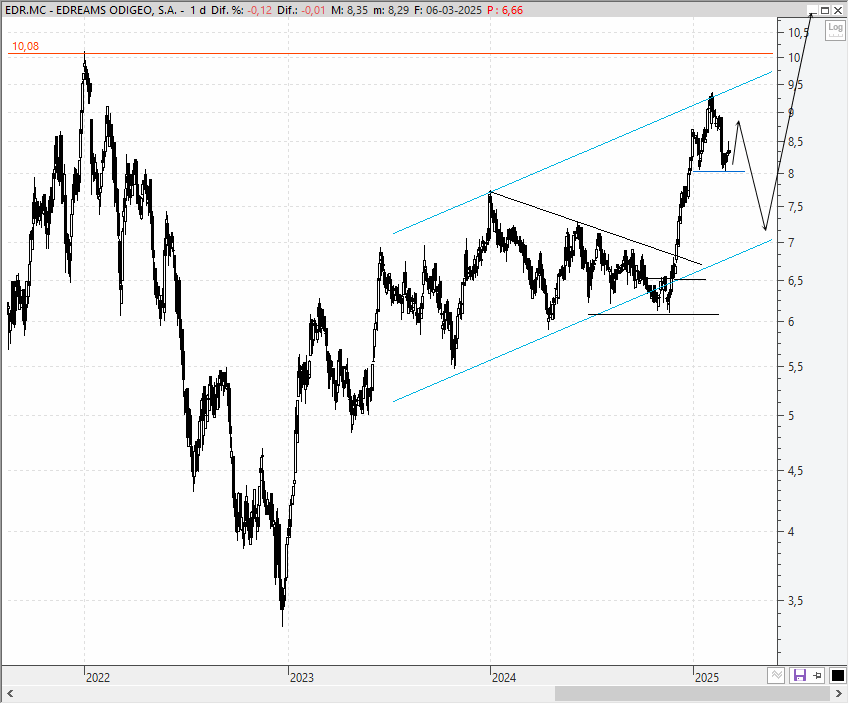Image resolution: width=849 pixels, height=704 pixels.
Task: Click the 2025 time axis label
Action: (707, 677)
